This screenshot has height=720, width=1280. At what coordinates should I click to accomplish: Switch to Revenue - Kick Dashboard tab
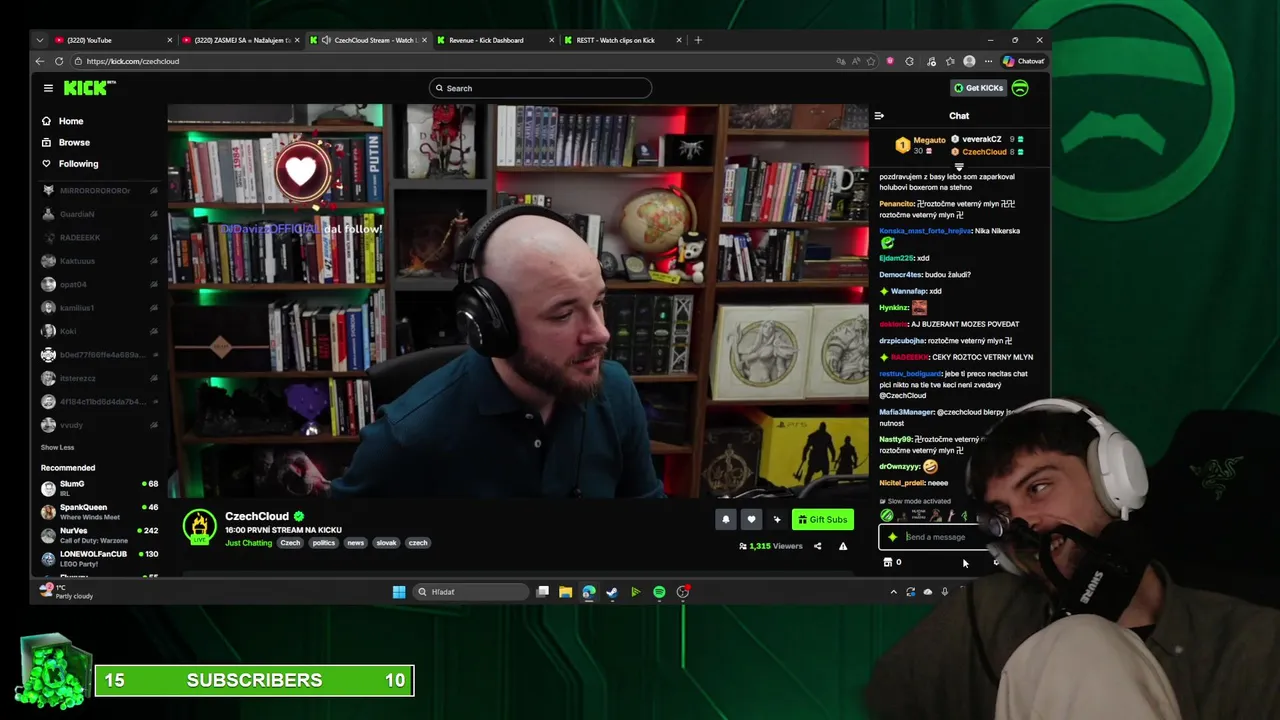(495, 40)
